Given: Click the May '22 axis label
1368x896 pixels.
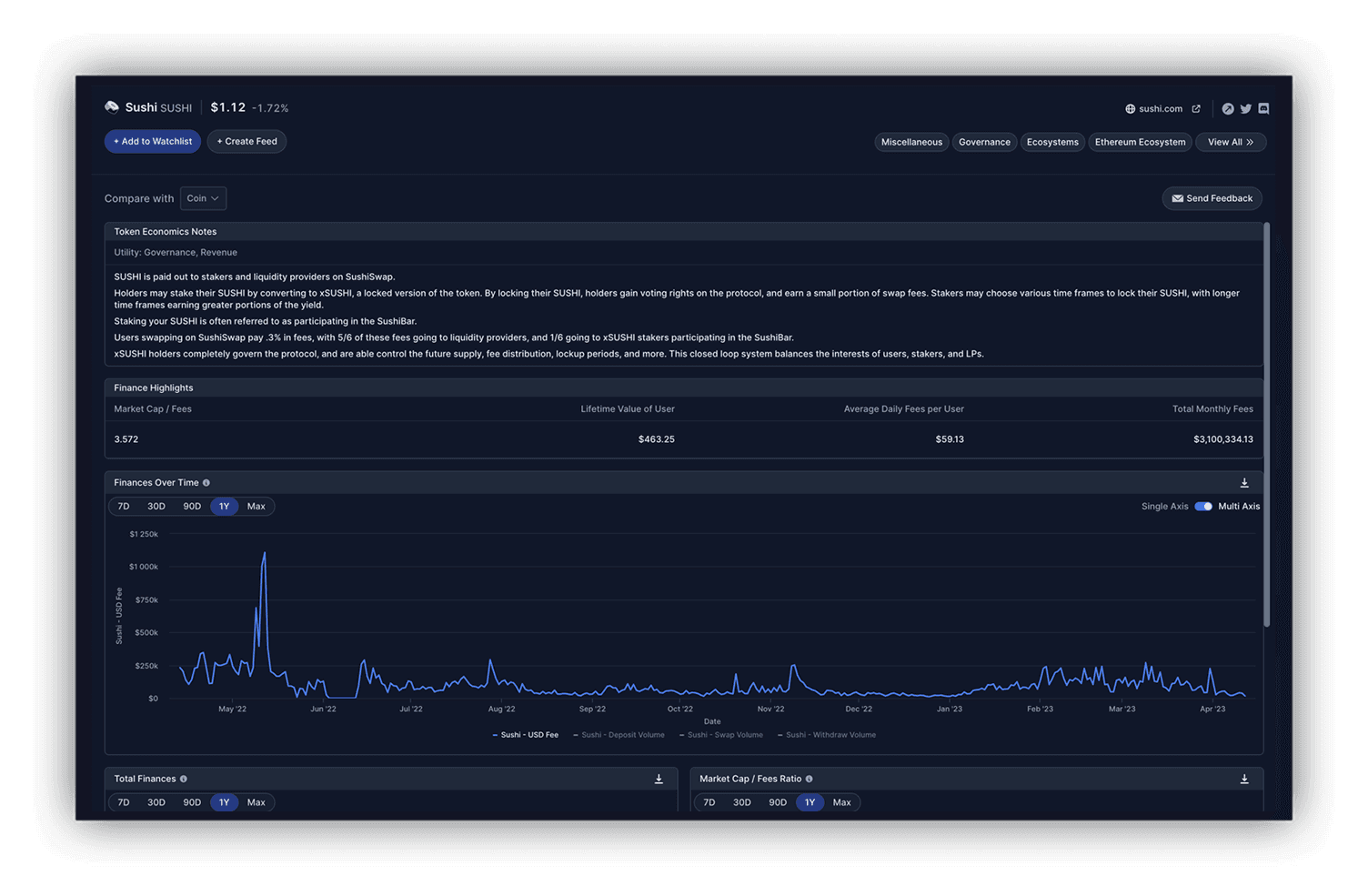Looking at the screenshot, I should tap(233, 709).
